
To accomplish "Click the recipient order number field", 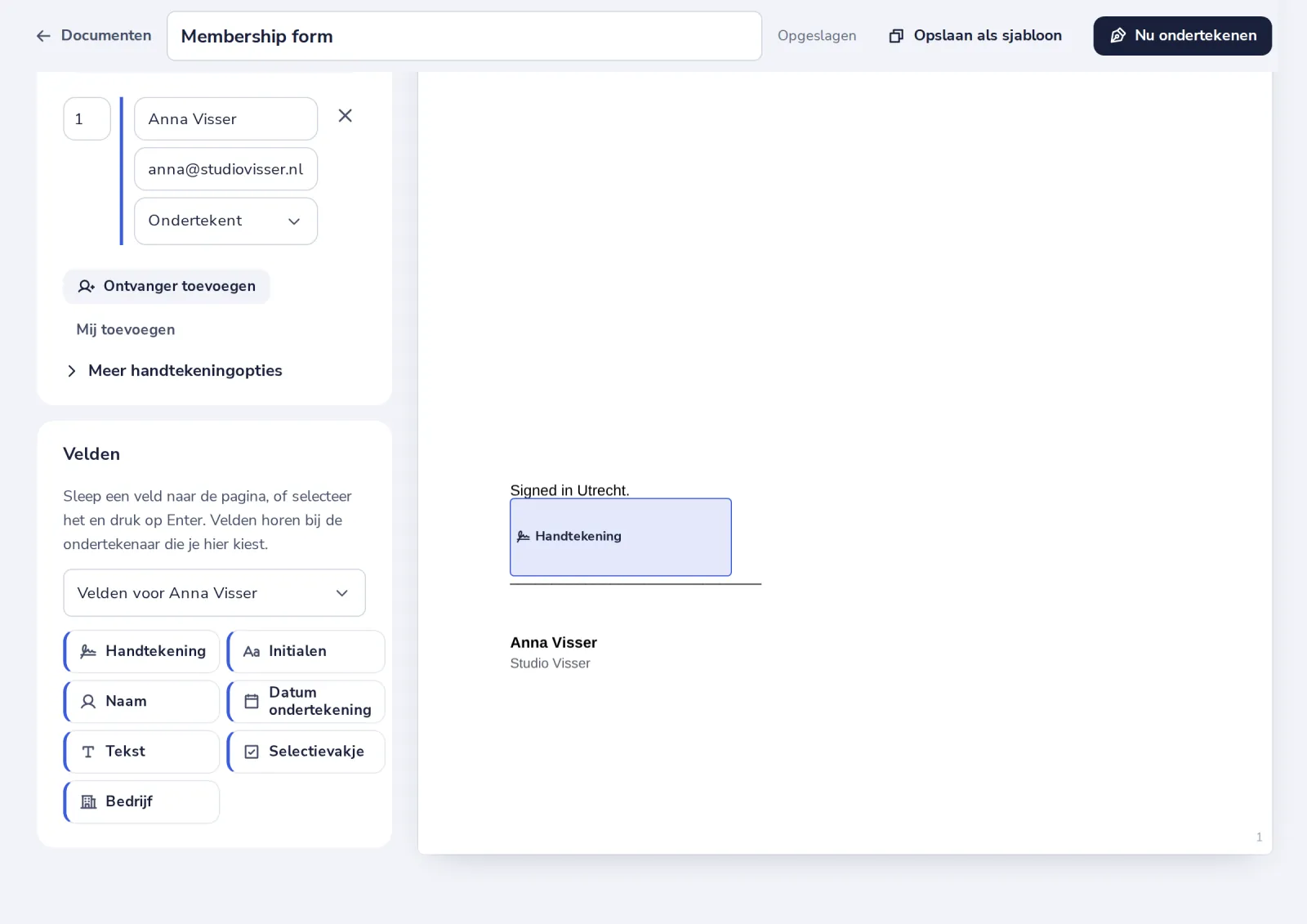I will point(87,119).
